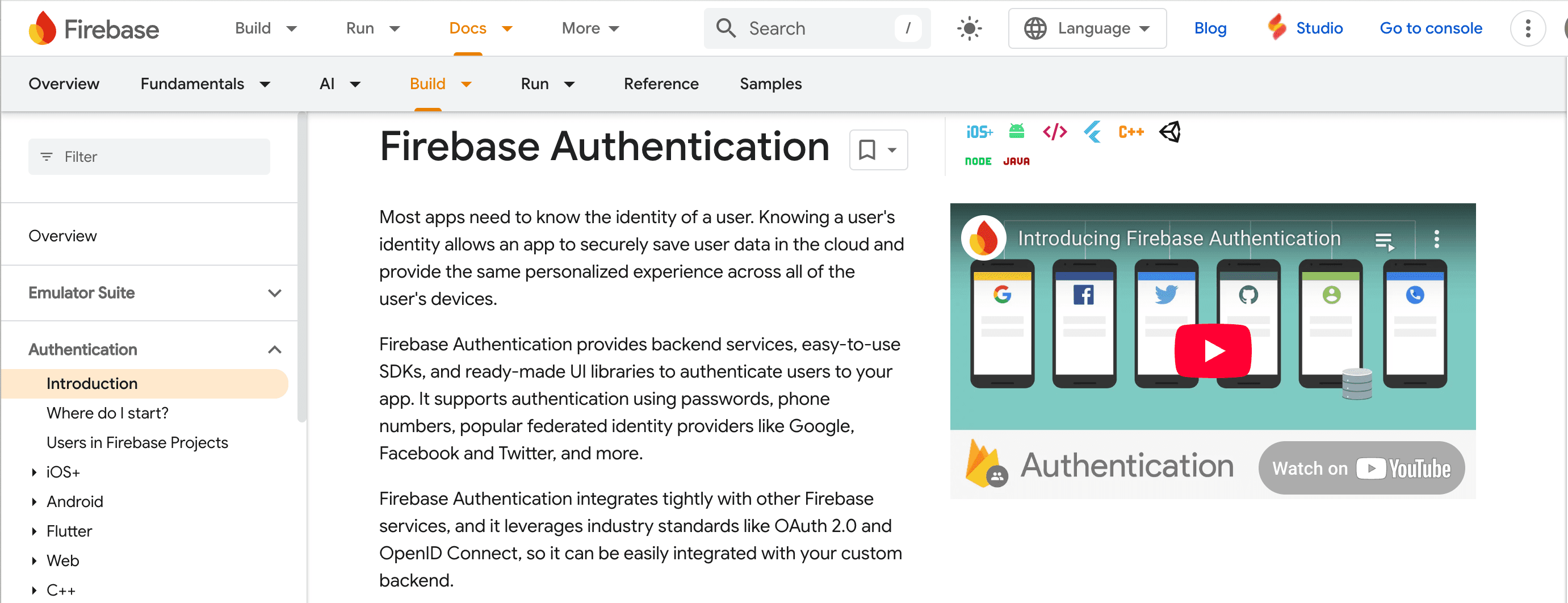Open the Flutter platform icon
The width and height of the screenshot is (1568, 603).
[x=1093, y=132]
